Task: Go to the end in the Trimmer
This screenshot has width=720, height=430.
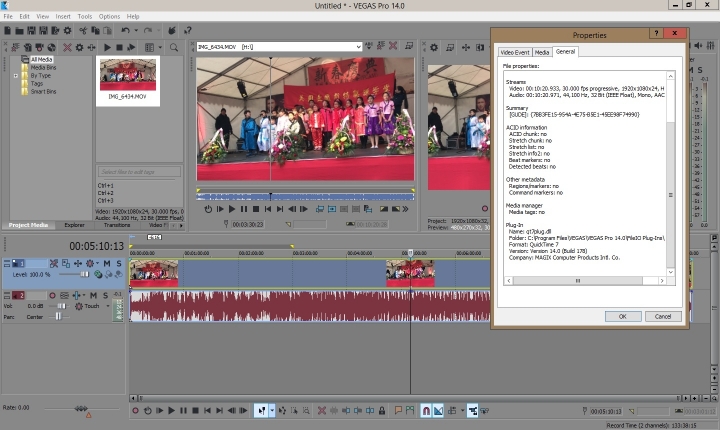Action: tap(280, 209)
